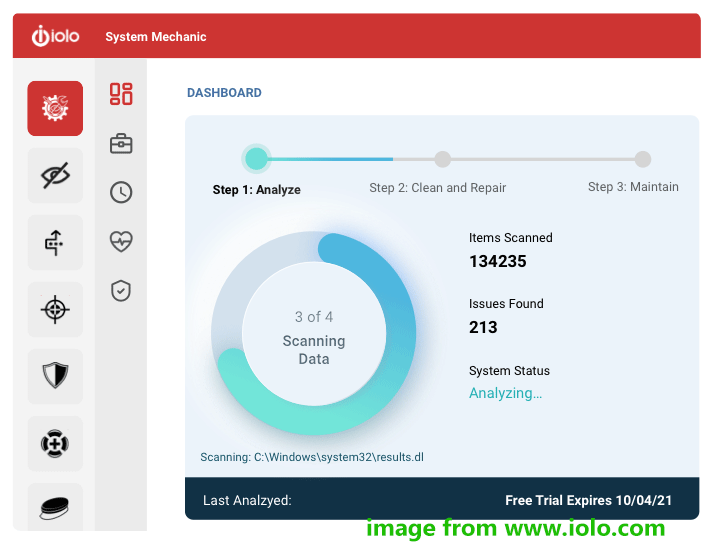The height and width of the screenshot is (543, 713).
Task: Click the 'Analyzing...' system status text
Action: coord(505,393)
